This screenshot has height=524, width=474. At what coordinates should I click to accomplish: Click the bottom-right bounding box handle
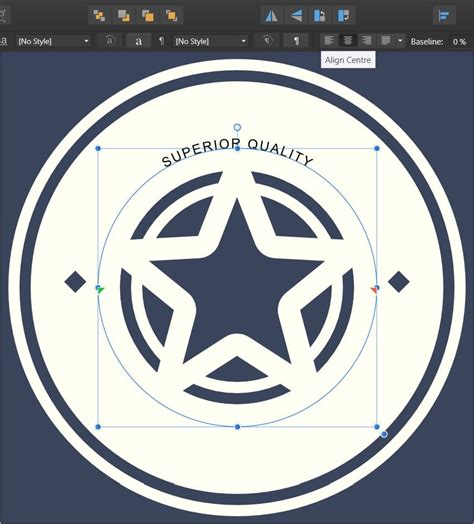377,427
